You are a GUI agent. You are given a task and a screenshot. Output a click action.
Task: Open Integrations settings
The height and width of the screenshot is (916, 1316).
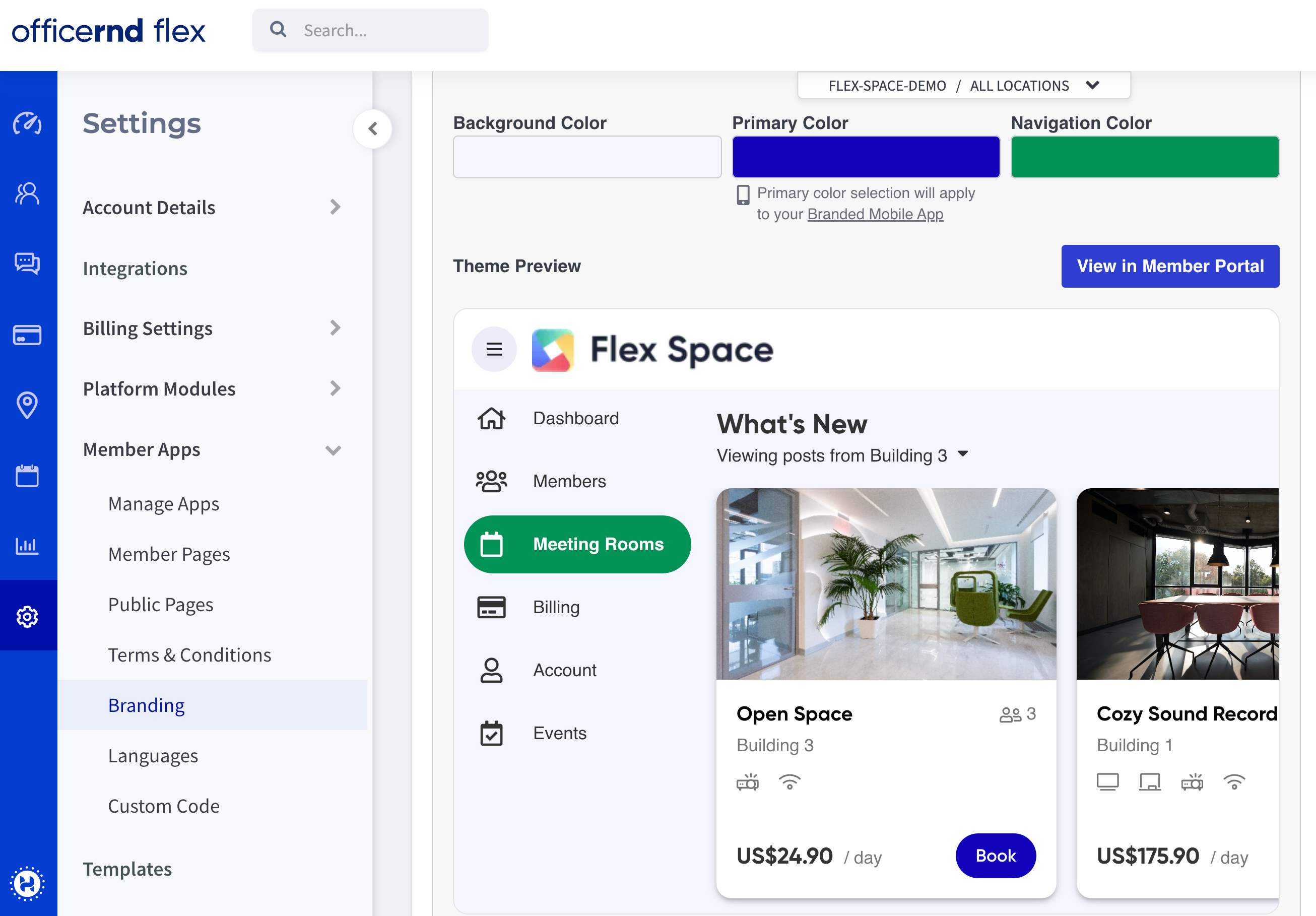135,268
